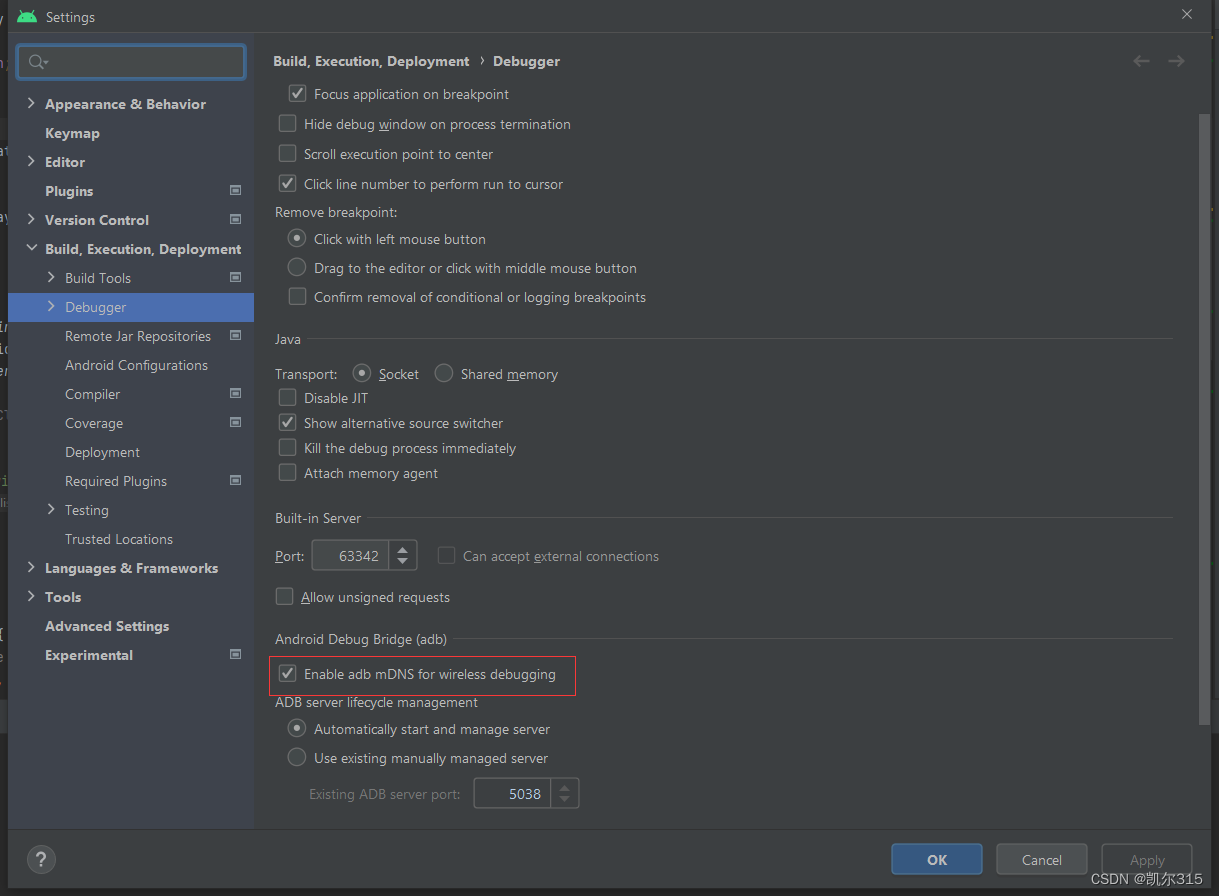Screen dimensions: 1219x896
Task: Click the settings pane vertical scrollbar
Action: tap(1204, 418)
